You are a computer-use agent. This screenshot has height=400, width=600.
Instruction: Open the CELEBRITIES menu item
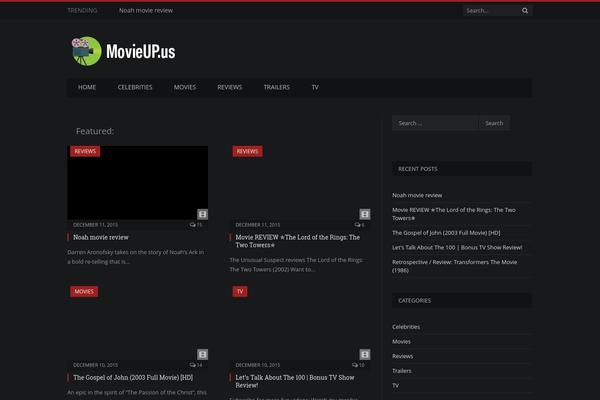pyautogui.click(x=135, y=87)
